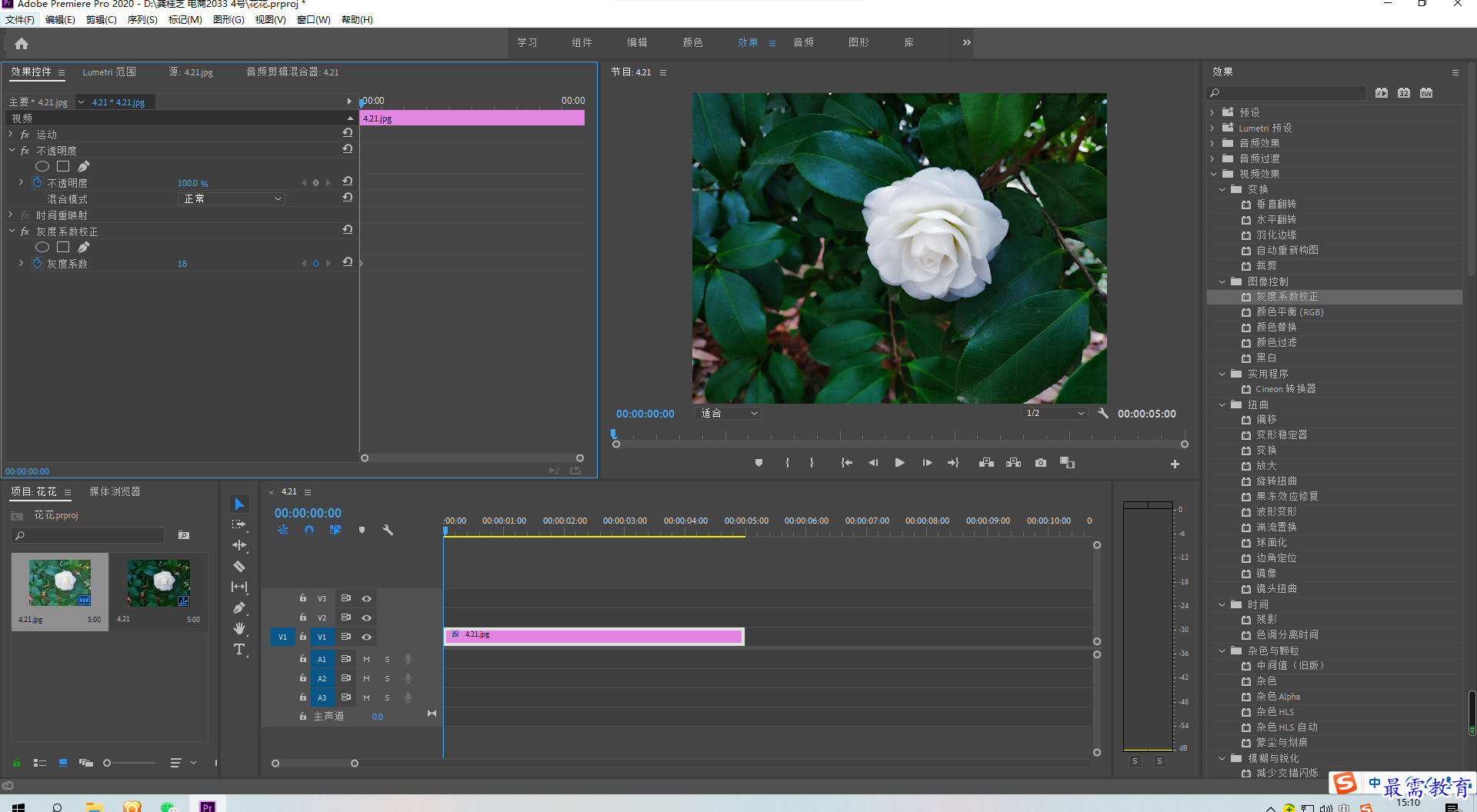This screenshot has width=1477, height=812.
Task: Step forward one frame in program monitor
Action: pos(927,463)
